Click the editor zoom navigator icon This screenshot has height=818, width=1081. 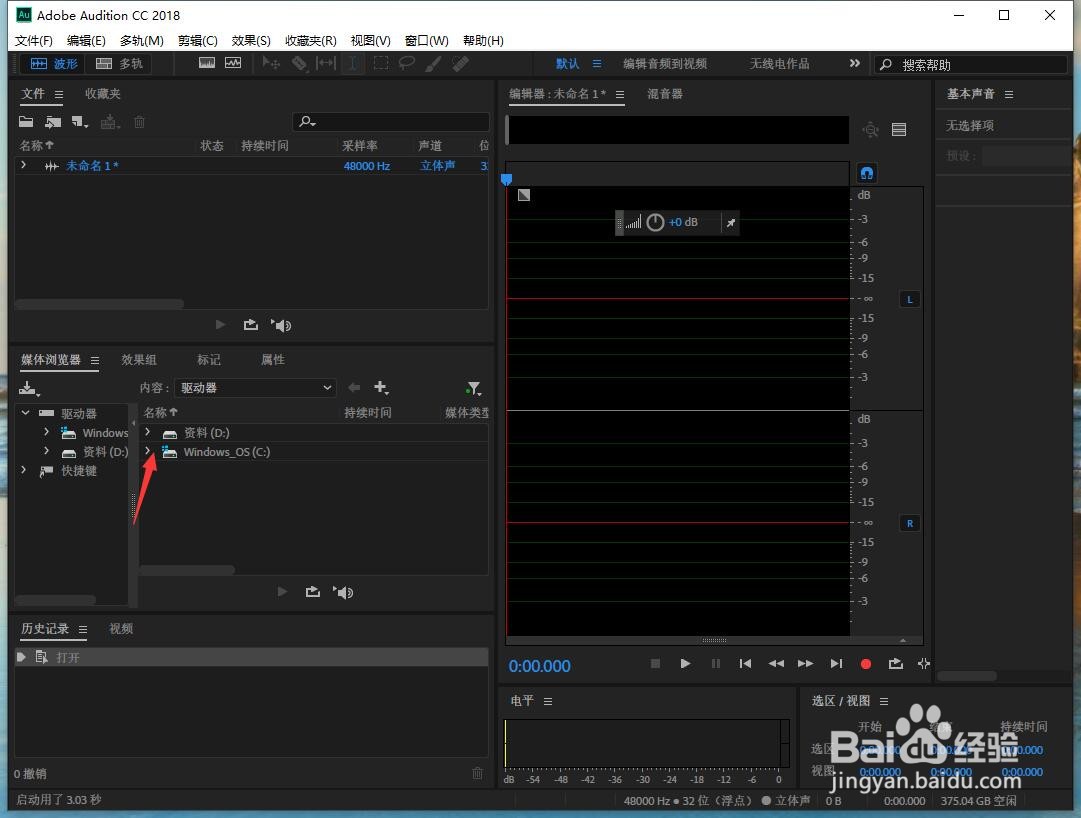(x=871, y=130)
